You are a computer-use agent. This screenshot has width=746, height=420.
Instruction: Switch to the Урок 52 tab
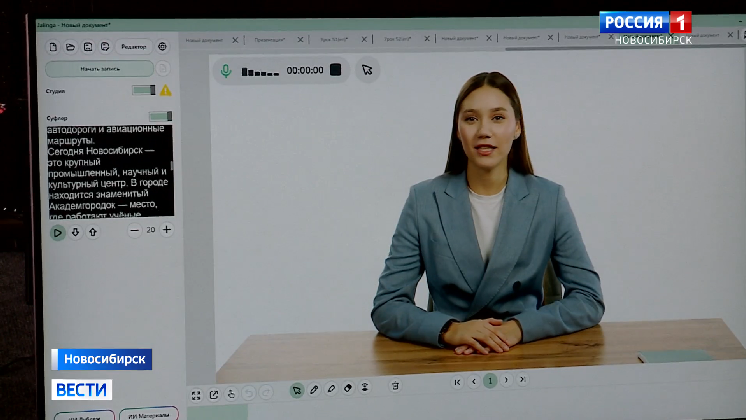(x=398, y=39)
